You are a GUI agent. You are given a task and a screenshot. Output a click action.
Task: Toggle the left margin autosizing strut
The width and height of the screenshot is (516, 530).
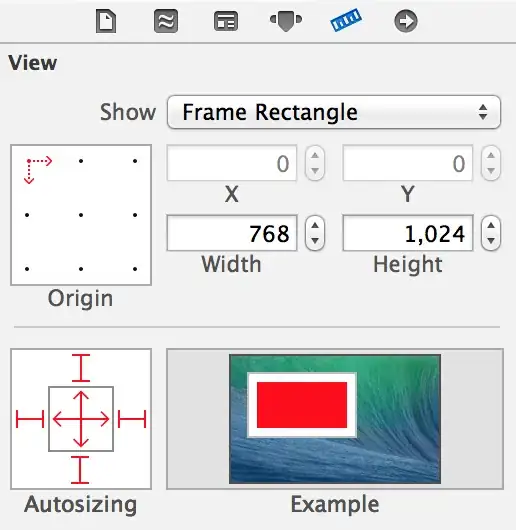pos(30,419)
